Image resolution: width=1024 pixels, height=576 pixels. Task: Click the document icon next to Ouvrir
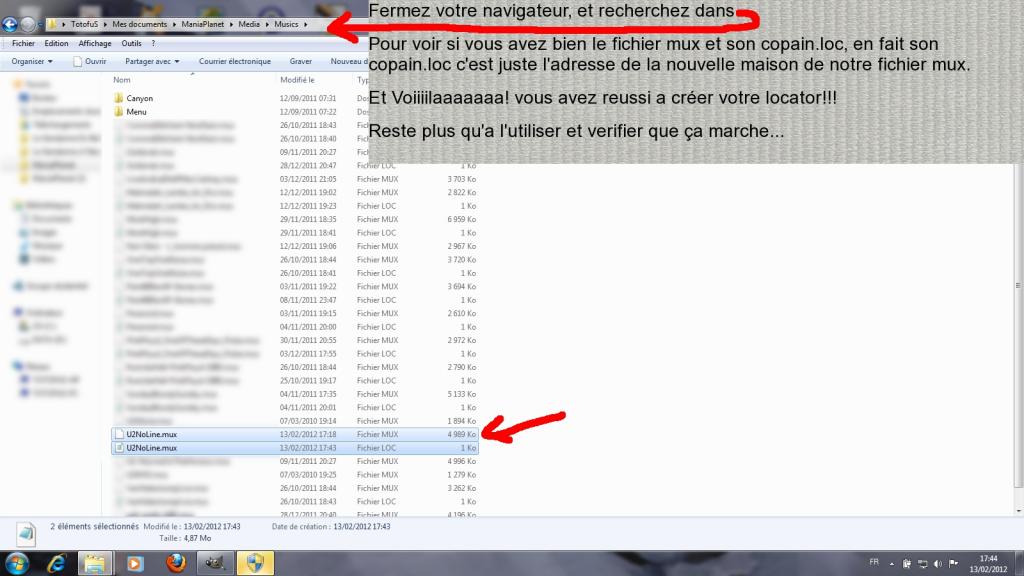[78, 61]
